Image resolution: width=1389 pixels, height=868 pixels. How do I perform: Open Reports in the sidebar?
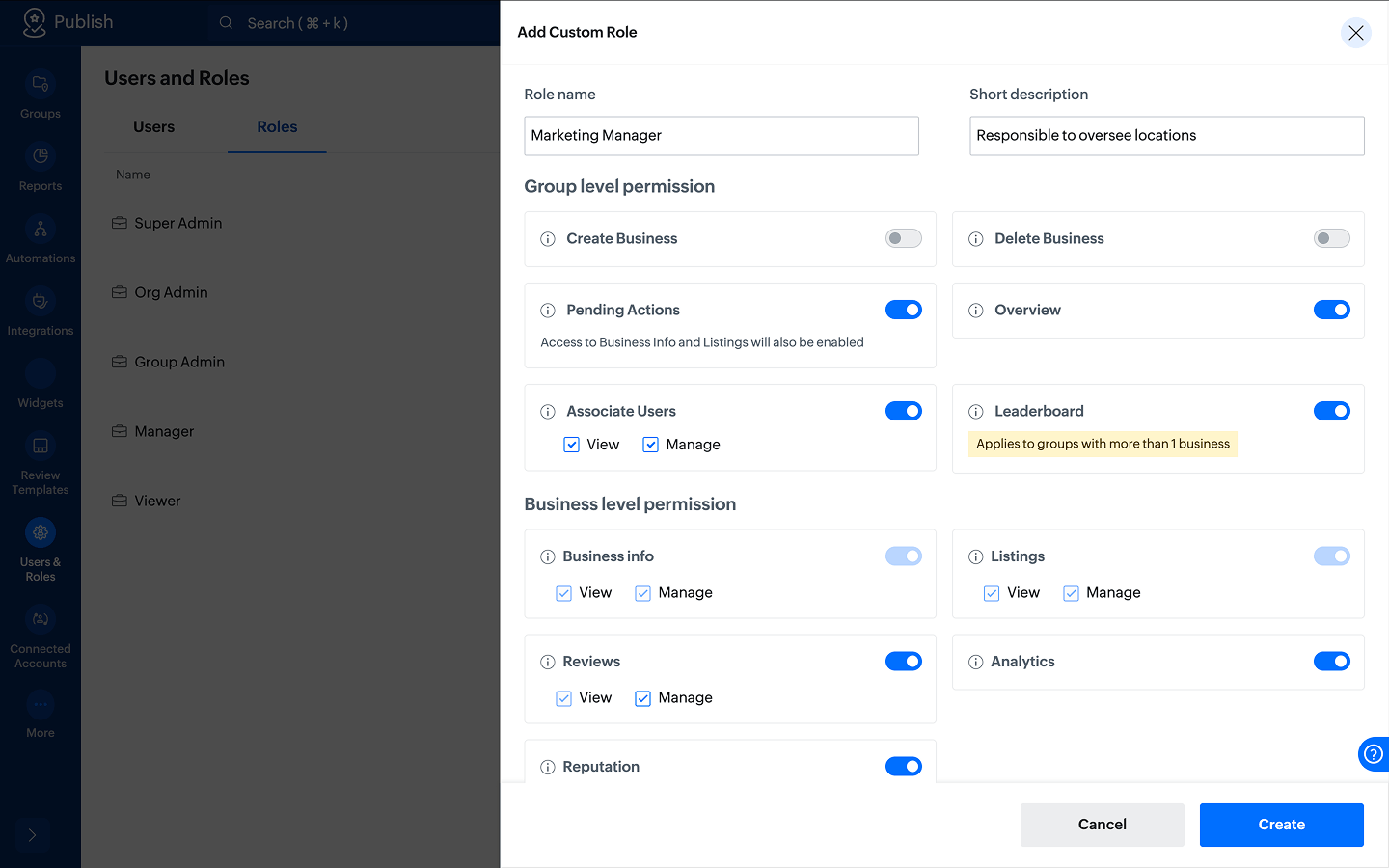point(41,168)
